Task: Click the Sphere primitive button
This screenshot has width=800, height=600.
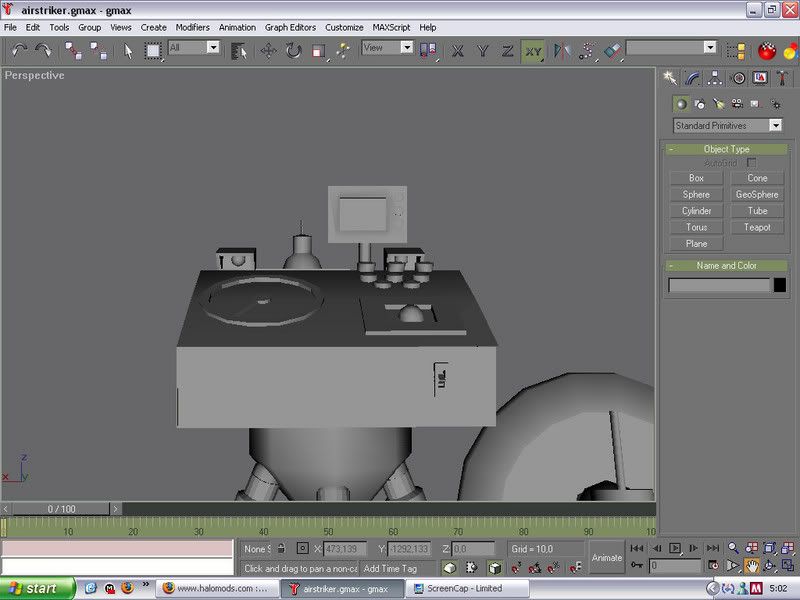Action: [696, 194]
